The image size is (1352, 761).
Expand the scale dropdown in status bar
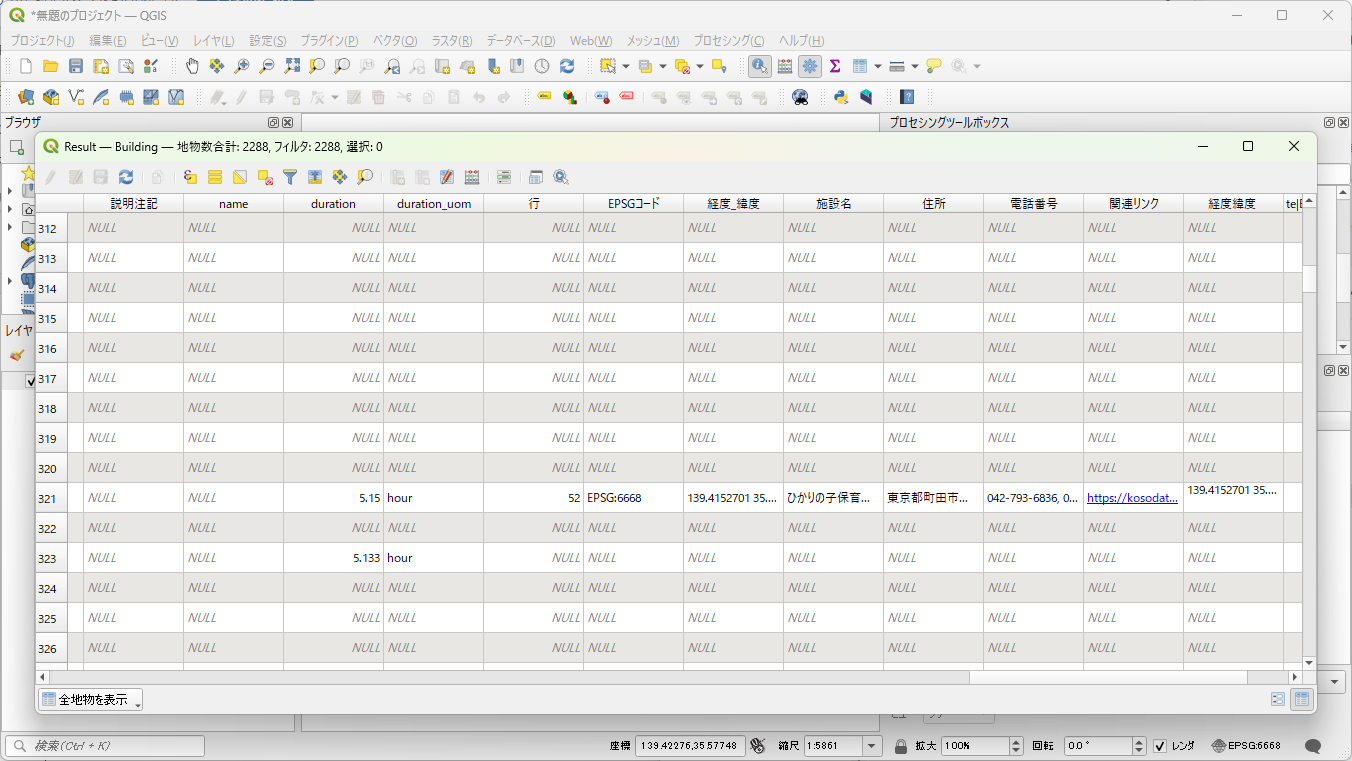(x=872, y=746)
